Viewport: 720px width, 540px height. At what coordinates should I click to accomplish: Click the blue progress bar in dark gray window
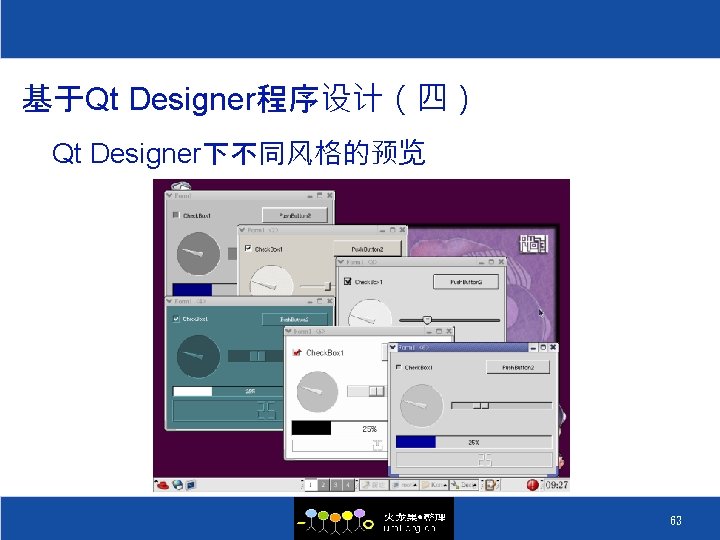pos(204,289)
